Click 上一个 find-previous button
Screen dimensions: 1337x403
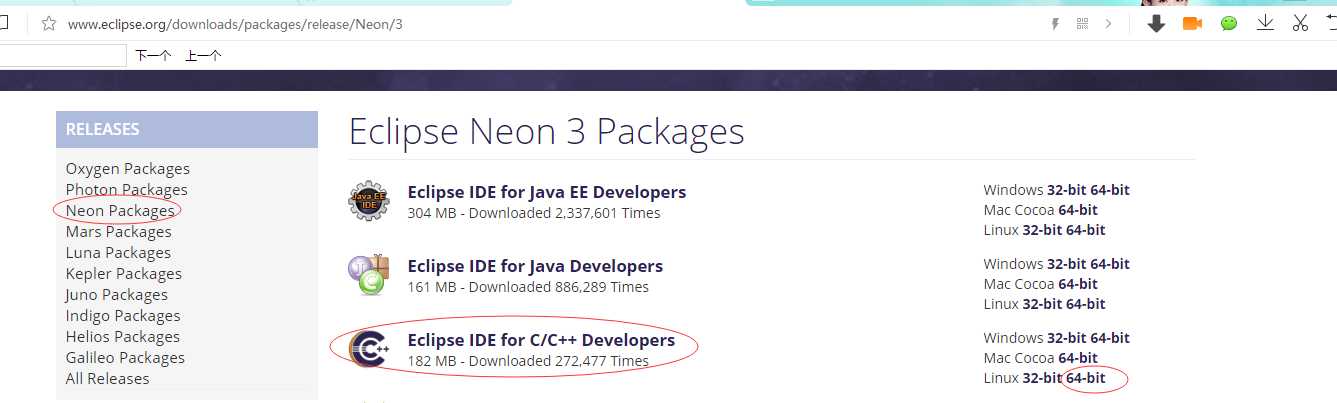coord(203,56)
